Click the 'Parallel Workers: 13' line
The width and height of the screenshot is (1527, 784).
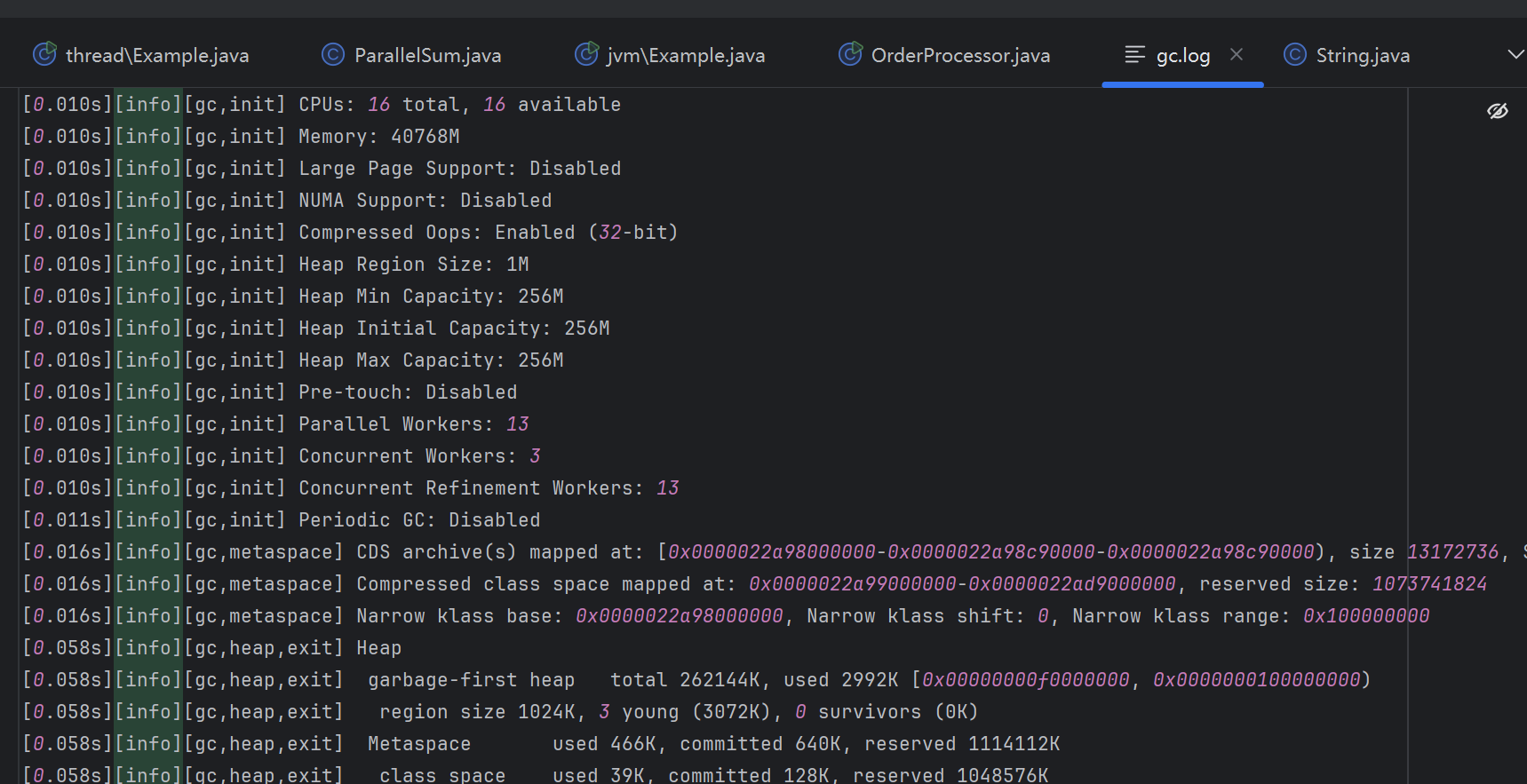tap(275, 424)
